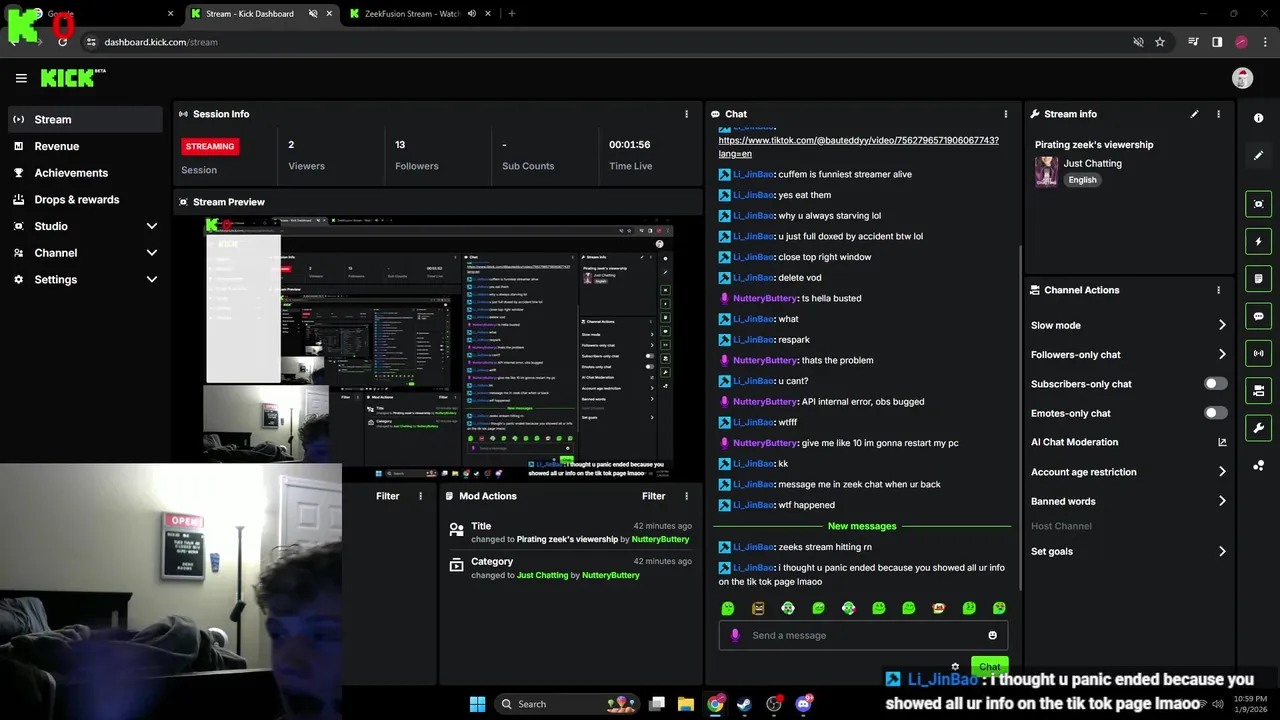Open the tiktok.com link in chat
1280x720 pixels.
pyautogui.click(x=858, y=147)
